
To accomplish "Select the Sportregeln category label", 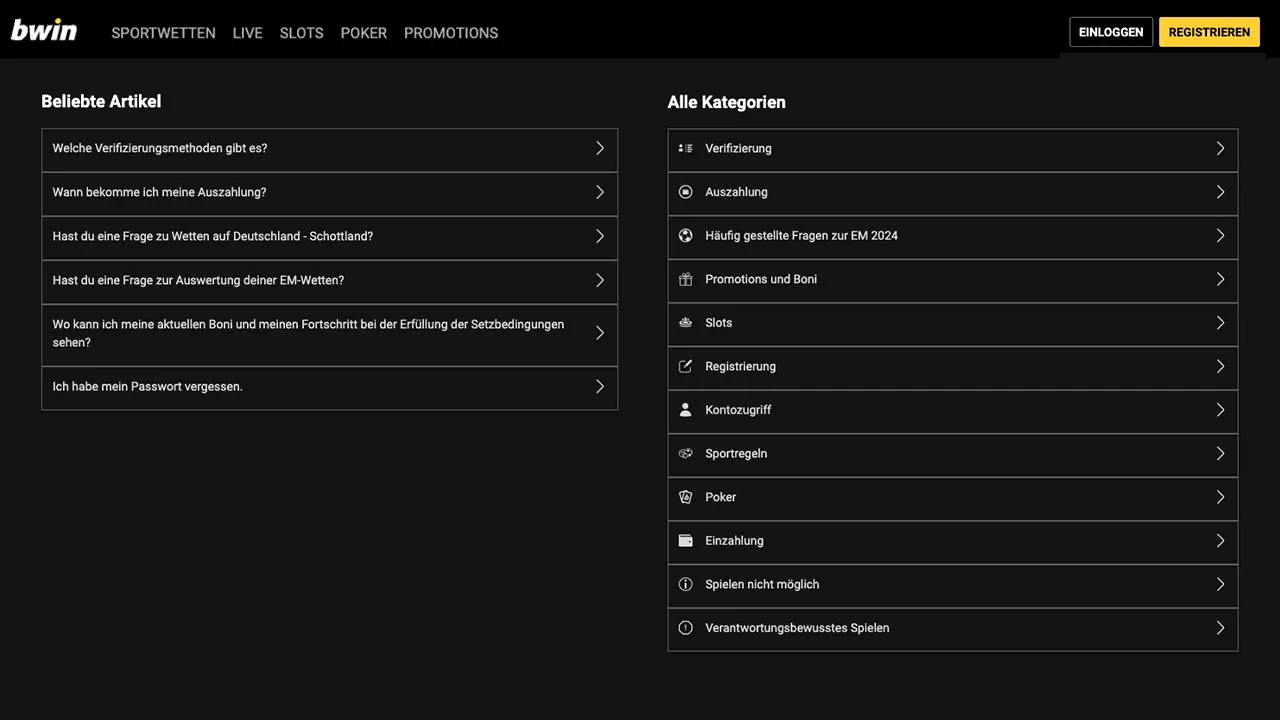I will tap(736, 453).
